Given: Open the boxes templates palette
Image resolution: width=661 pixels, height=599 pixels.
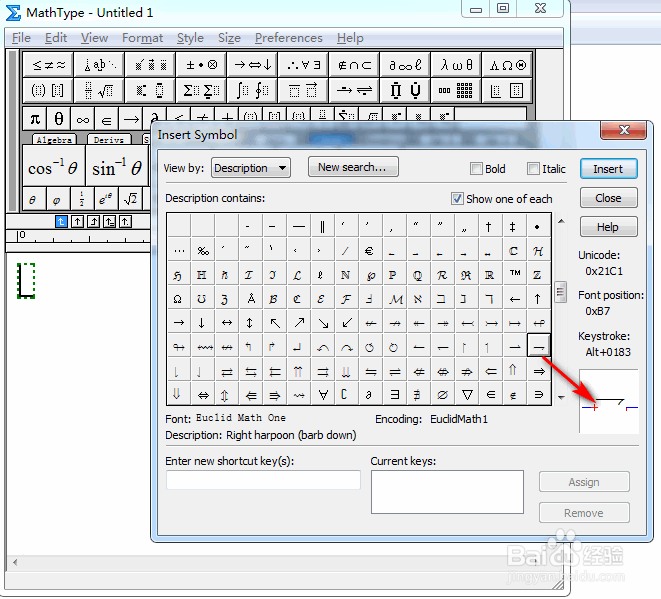Looking at the screenshot, I should pyautogui.click(x=507, y=90).
